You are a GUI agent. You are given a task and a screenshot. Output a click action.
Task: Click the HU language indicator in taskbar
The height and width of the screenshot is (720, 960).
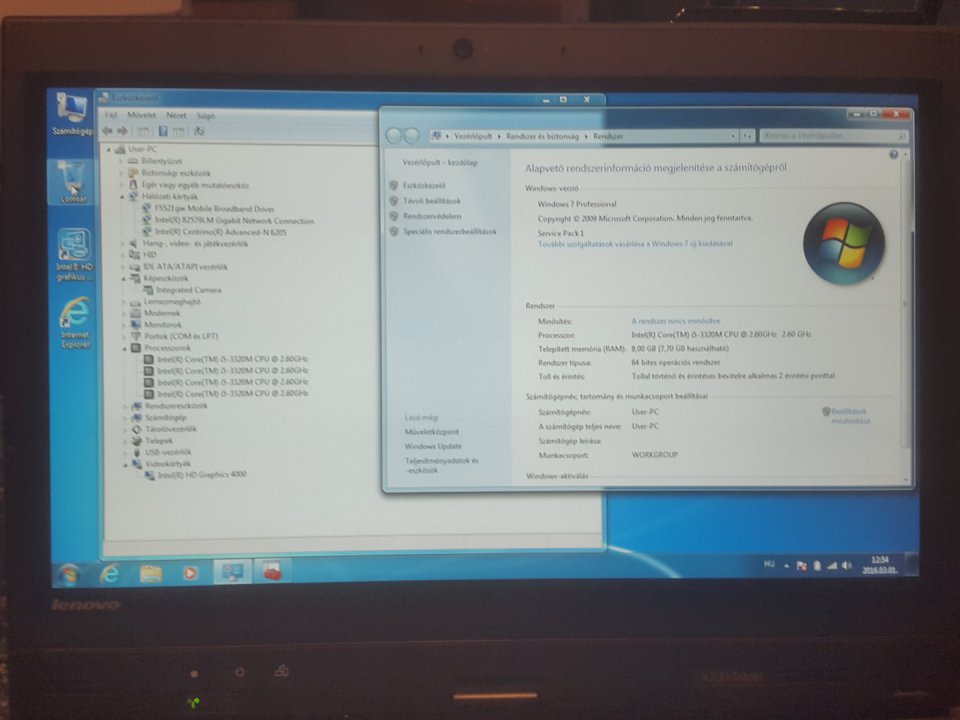tap(769, 564)
